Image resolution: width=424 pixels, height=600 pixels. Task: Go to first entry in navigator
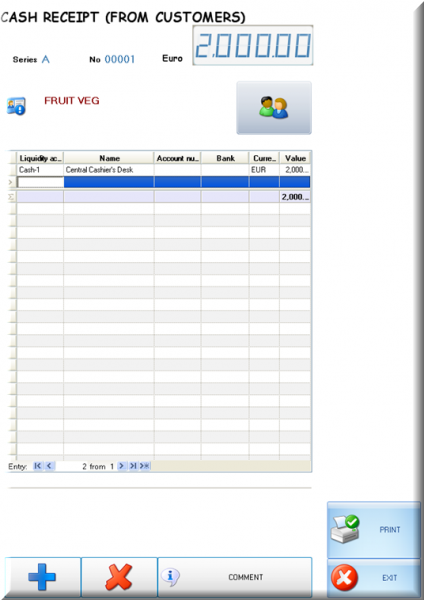coord(38,466)
